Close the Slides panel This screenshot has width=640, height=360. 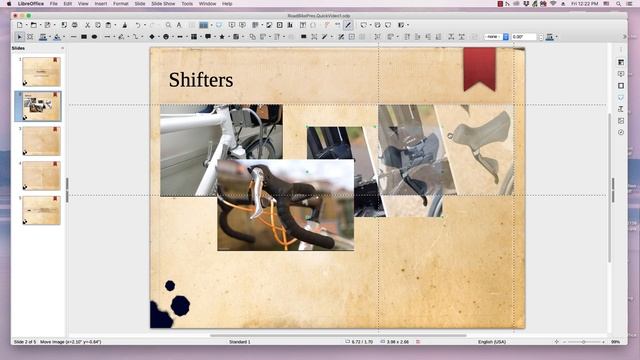62,48
